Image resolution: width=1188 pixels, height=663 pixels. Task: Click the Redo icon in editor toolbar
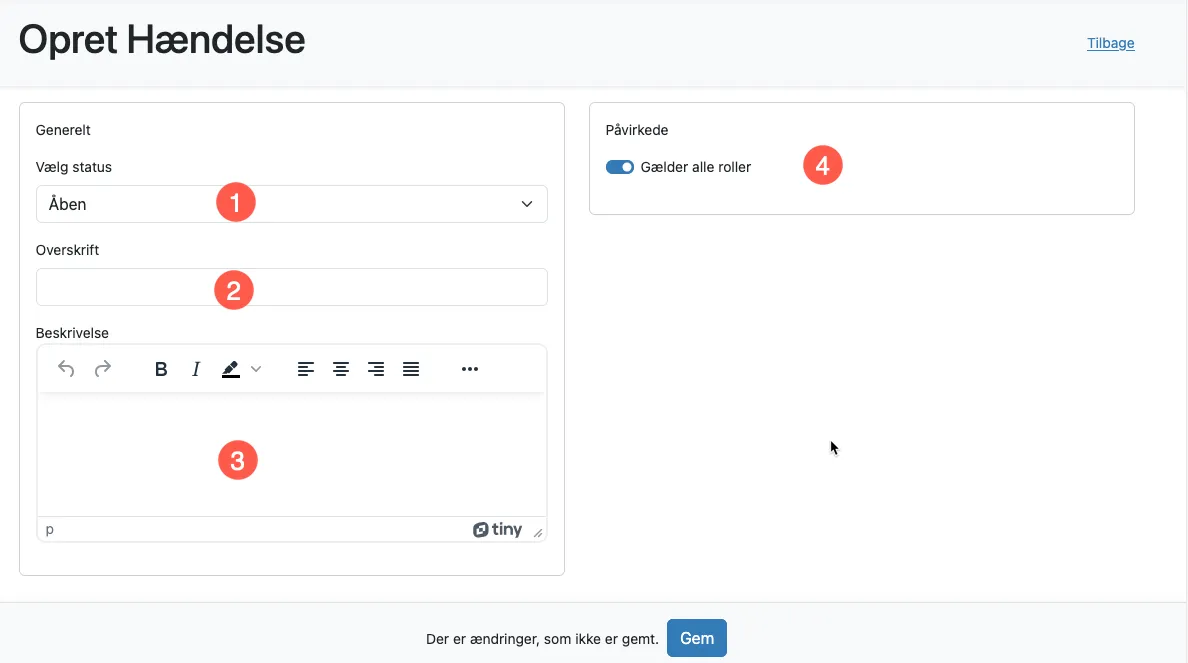point(102,369)
